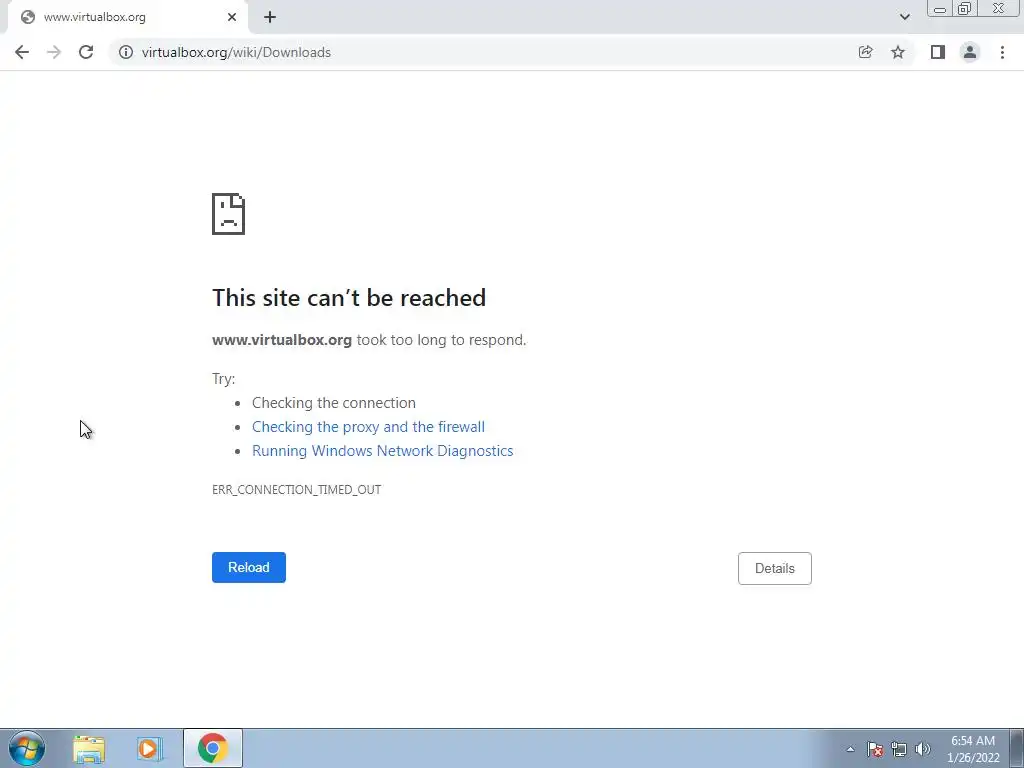Close the www.virtualbox.org tab
Viewport: 1024px width, 768px height.
(x=232, y=17)
